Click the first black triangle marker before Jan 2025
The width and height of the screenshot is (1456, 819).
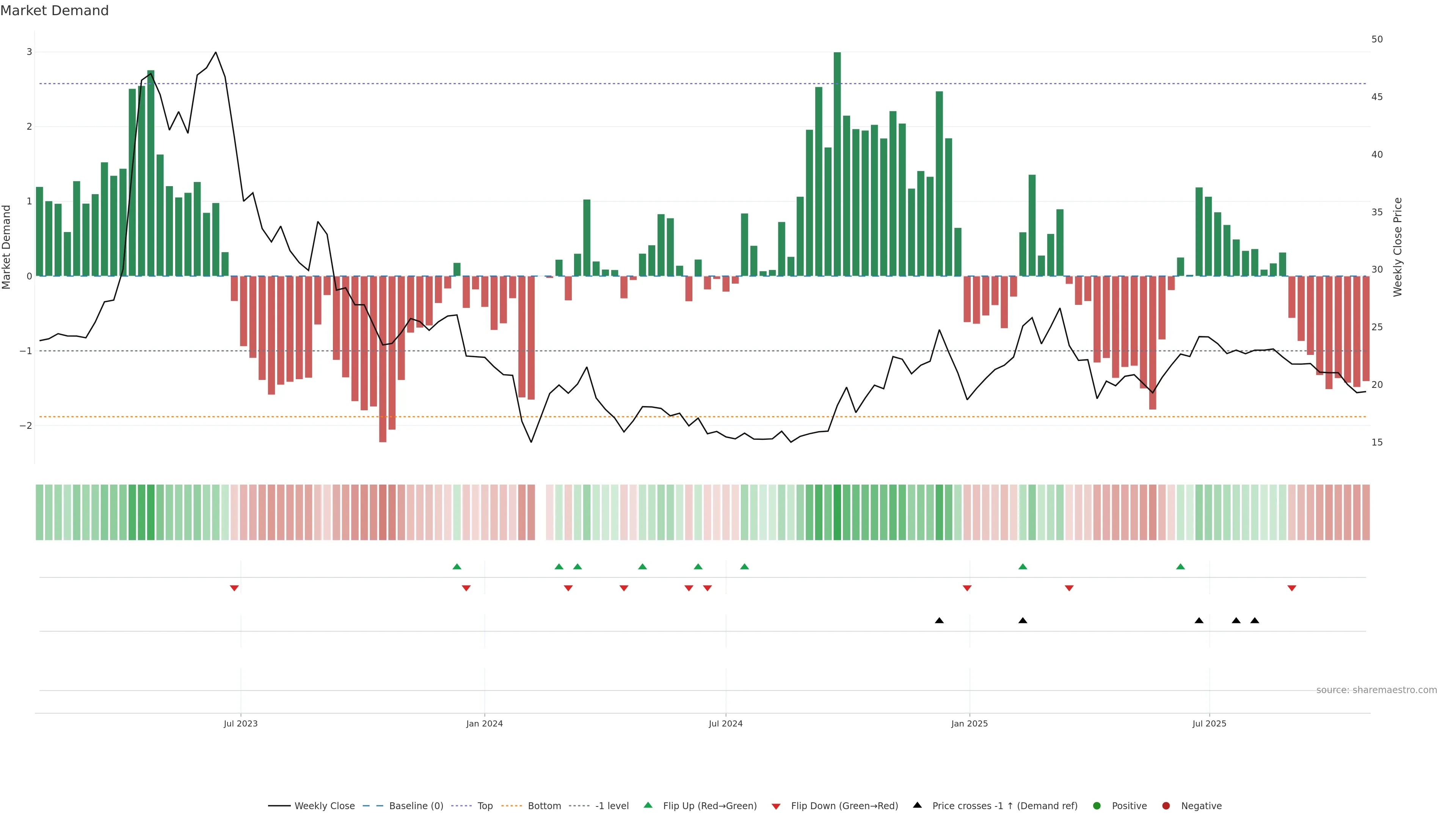point(940,621)
